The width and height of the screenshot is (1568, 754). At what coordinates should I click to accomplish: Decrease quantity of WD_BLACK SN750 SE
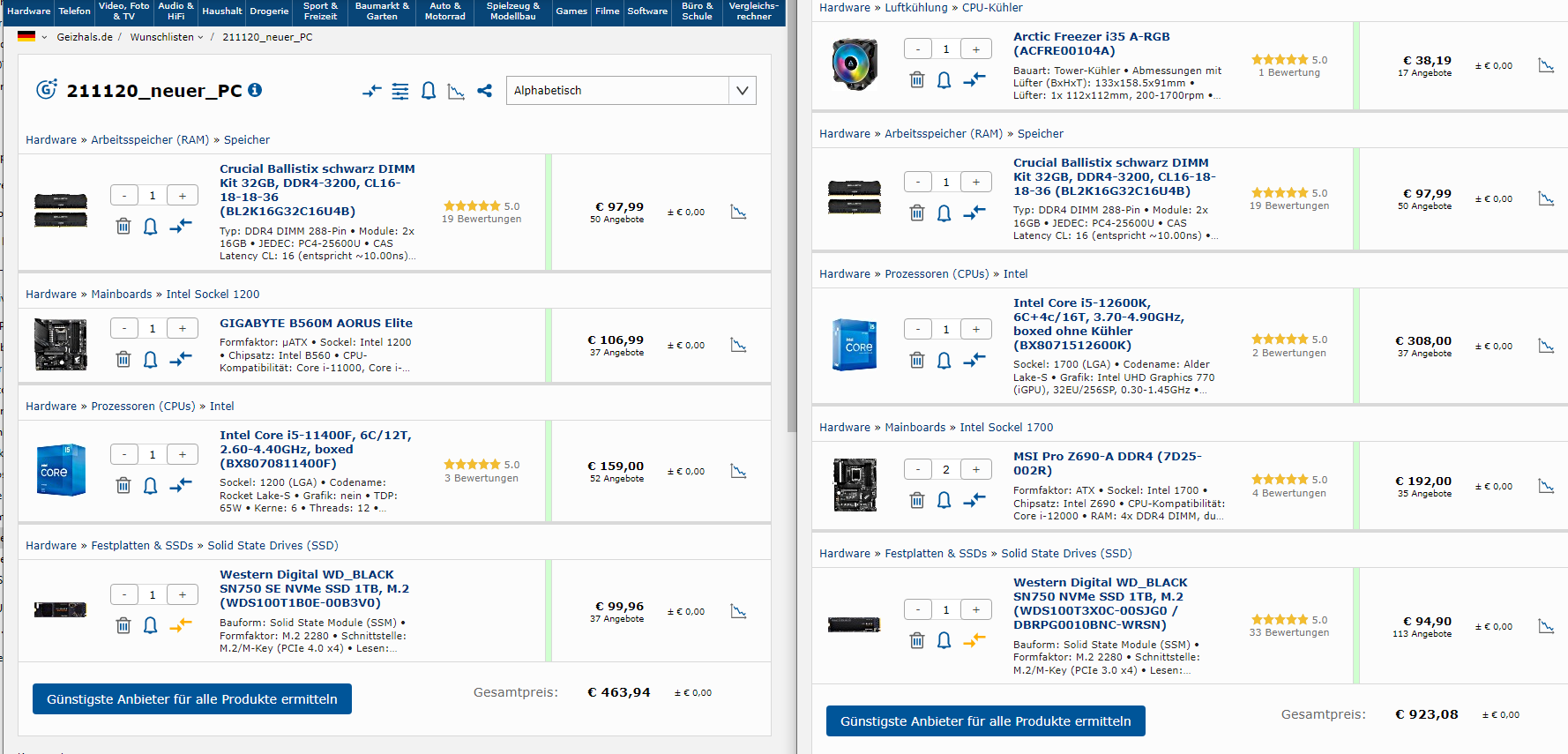pos(124,594)
